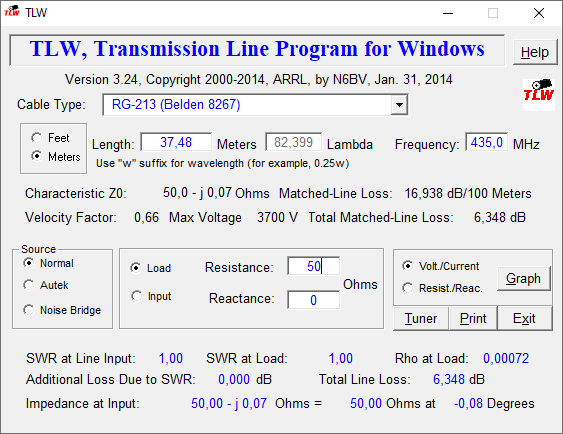
Task: Click the Max Voltage value 3700 V
Action: (277, 218)
